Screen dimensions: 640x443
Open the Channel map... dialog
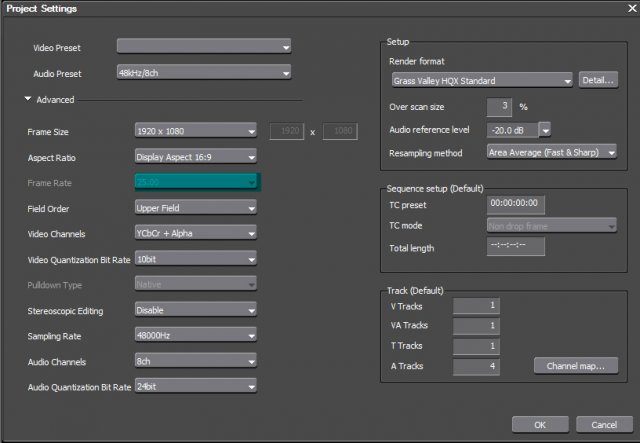(575, 366)
